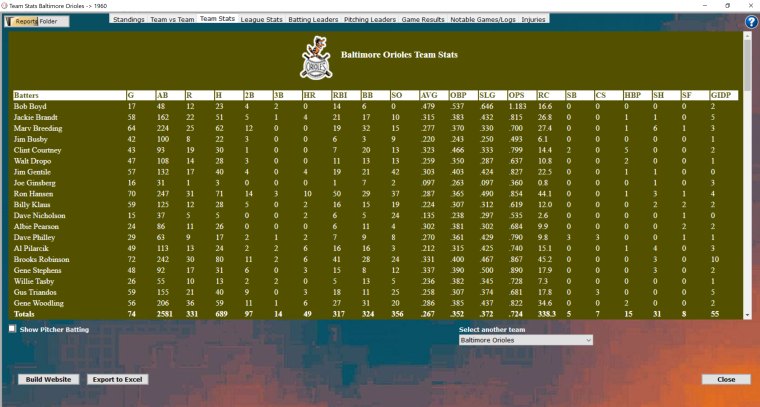The image size is (760, 407).
Task: Click the HR column header
Action: point(316,95)
